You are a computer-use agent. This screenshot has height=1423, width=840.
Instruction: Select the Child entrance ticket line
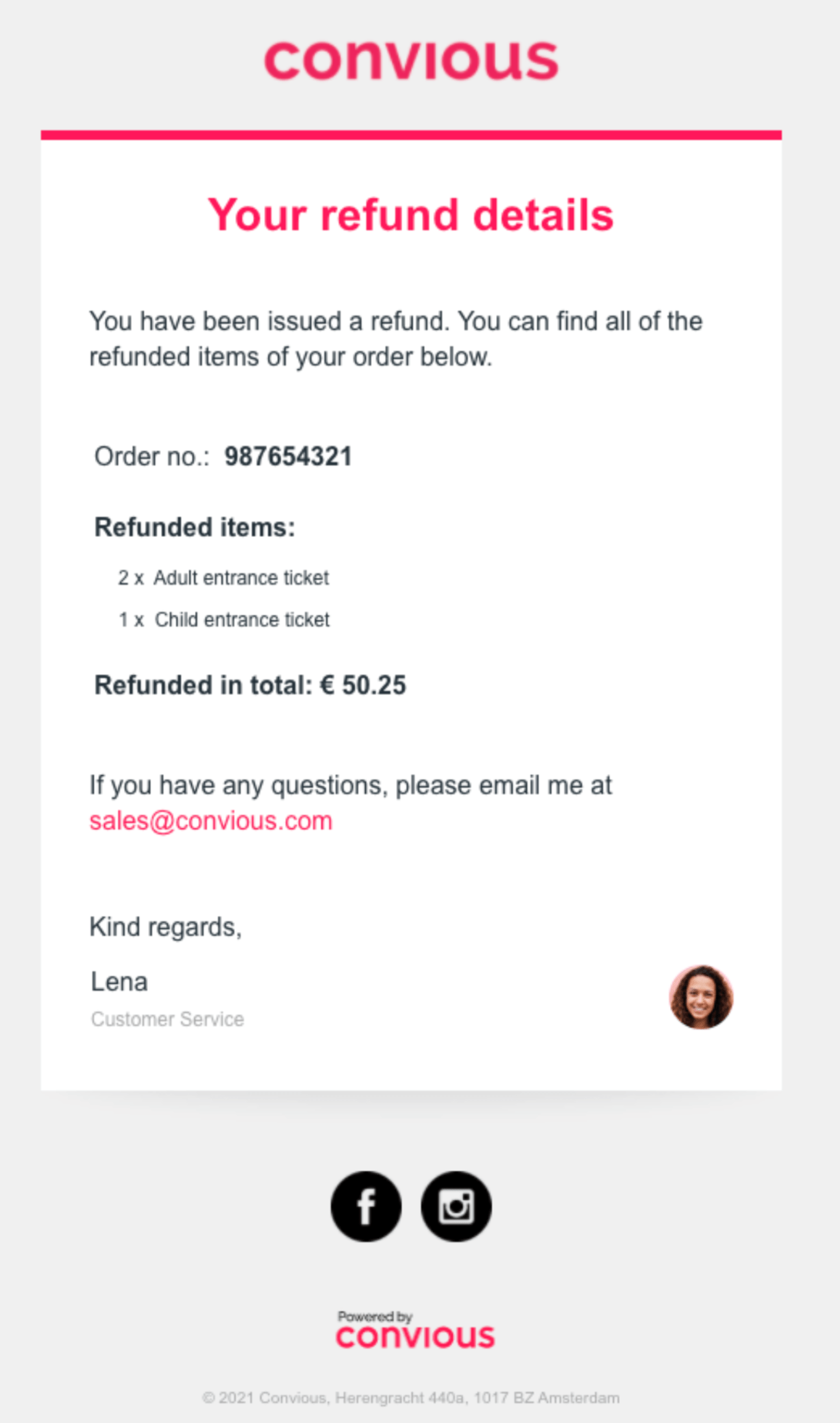(x=224, y=620)
